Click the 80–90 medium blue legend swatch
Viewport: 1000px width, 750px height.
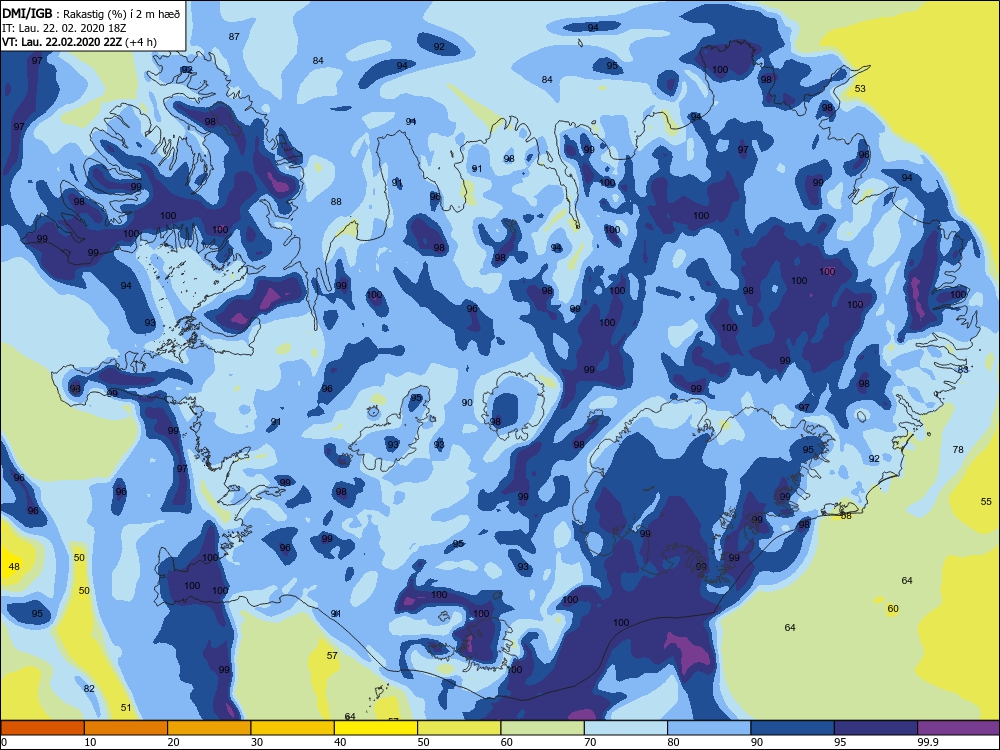click(709, 728)
